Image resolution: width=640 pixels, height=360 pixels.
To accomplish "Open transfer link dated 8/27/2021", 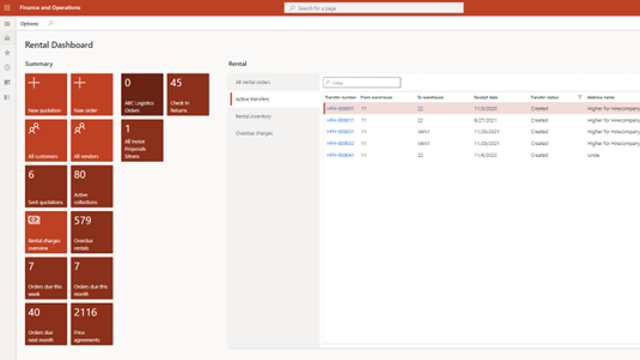I will [x=340, y=120].
